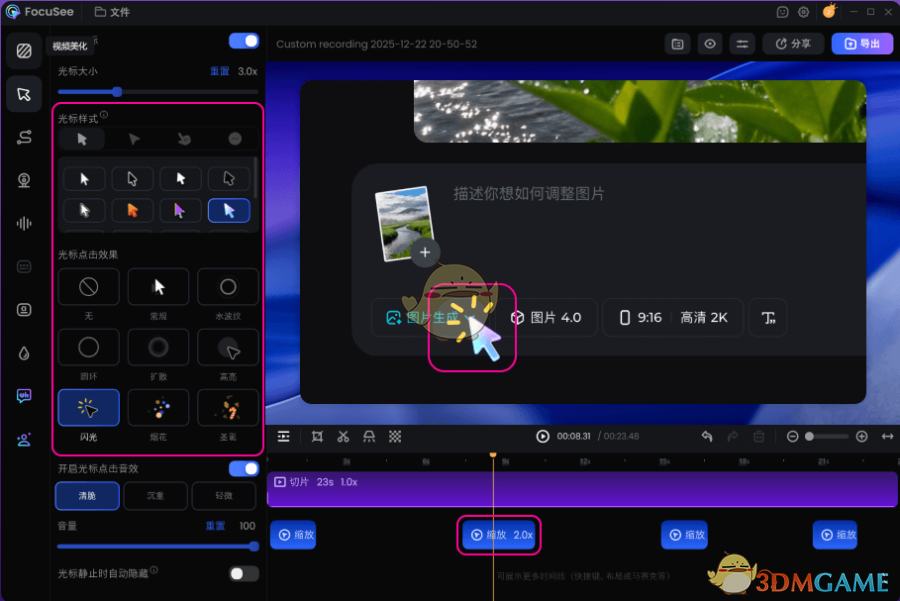Click the 导出 export button
Screen dimensions: 900x601
tap(862, 43)
